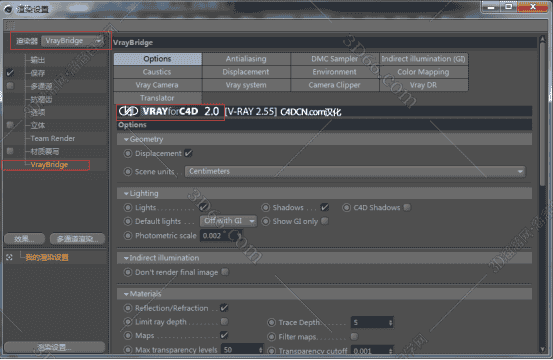Collapse the Lighting section
This screenshot has height=360, width=553.
point(126,194)
